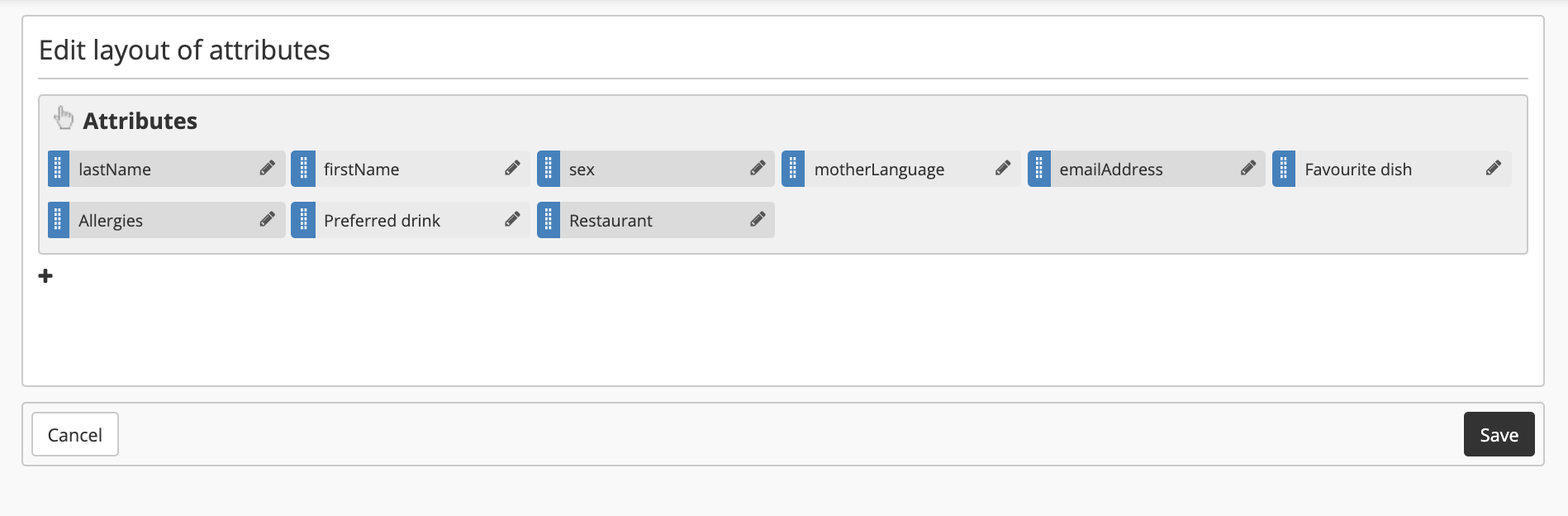Select the motherLanguage attribute tile
Image resolution: width=1568 pixels, height=516 pixels.
point(879,170)
